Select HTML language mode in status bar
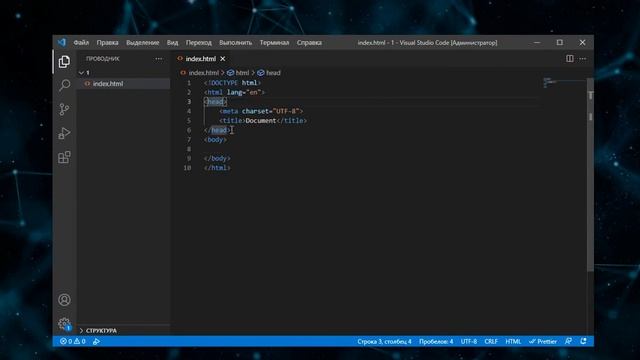 (x=513, y=341)
